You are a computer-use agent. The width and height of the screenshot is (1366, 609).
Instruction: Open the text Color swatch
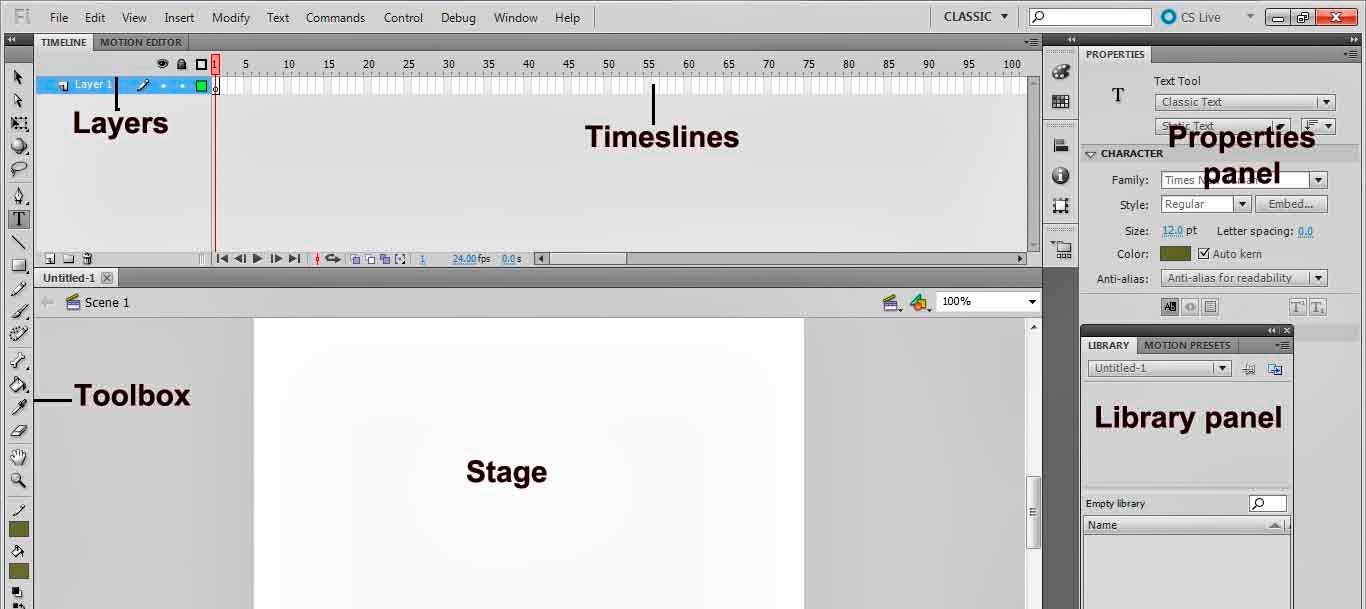[1175, 254]
